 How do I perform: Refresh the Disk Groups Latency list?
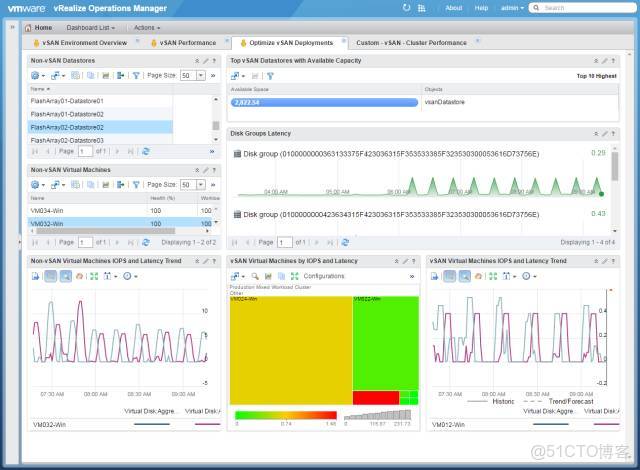(345, 242)
